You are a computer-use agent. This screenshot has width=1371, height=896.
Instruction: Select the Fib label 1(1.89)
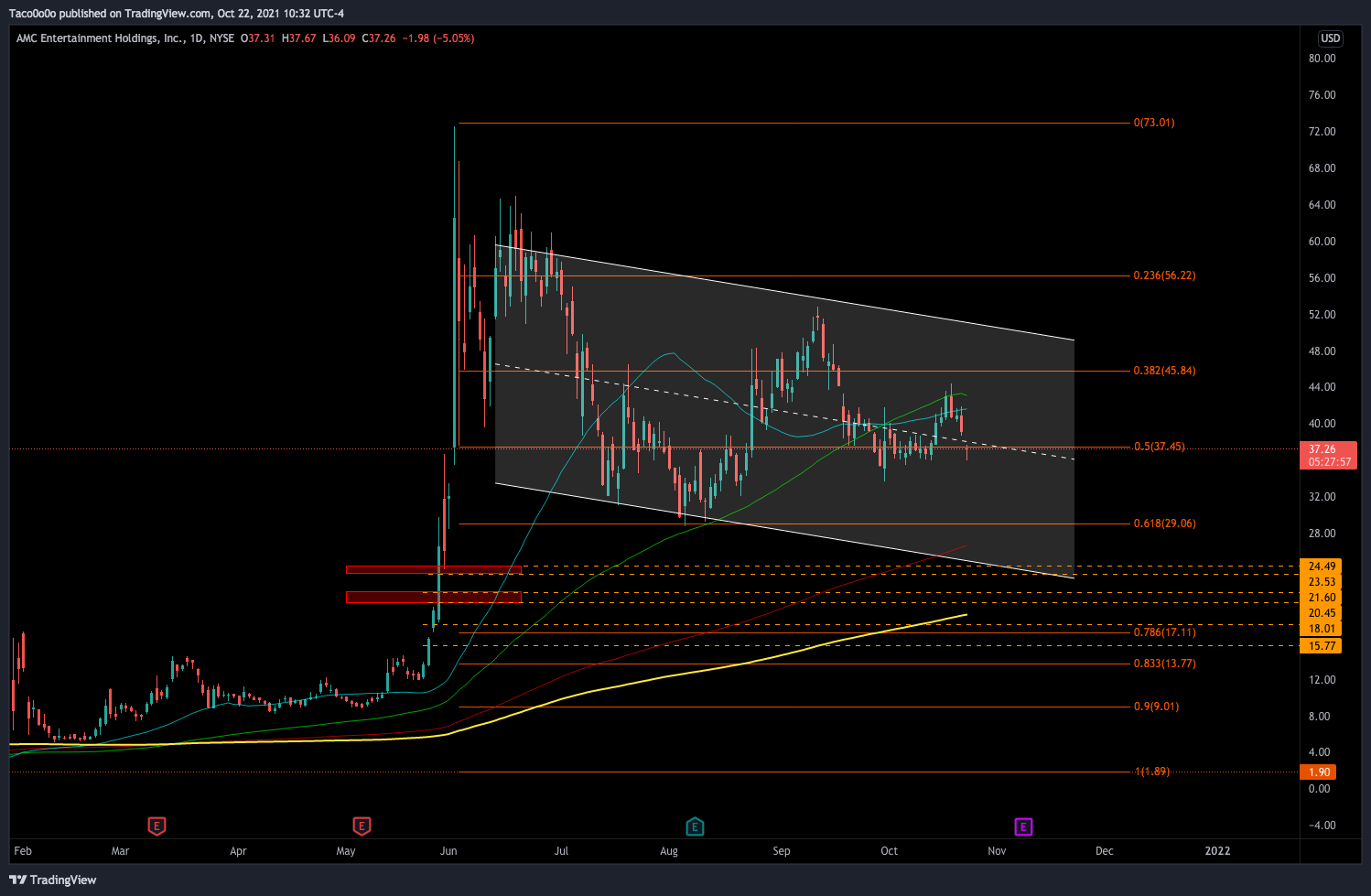1152,772
